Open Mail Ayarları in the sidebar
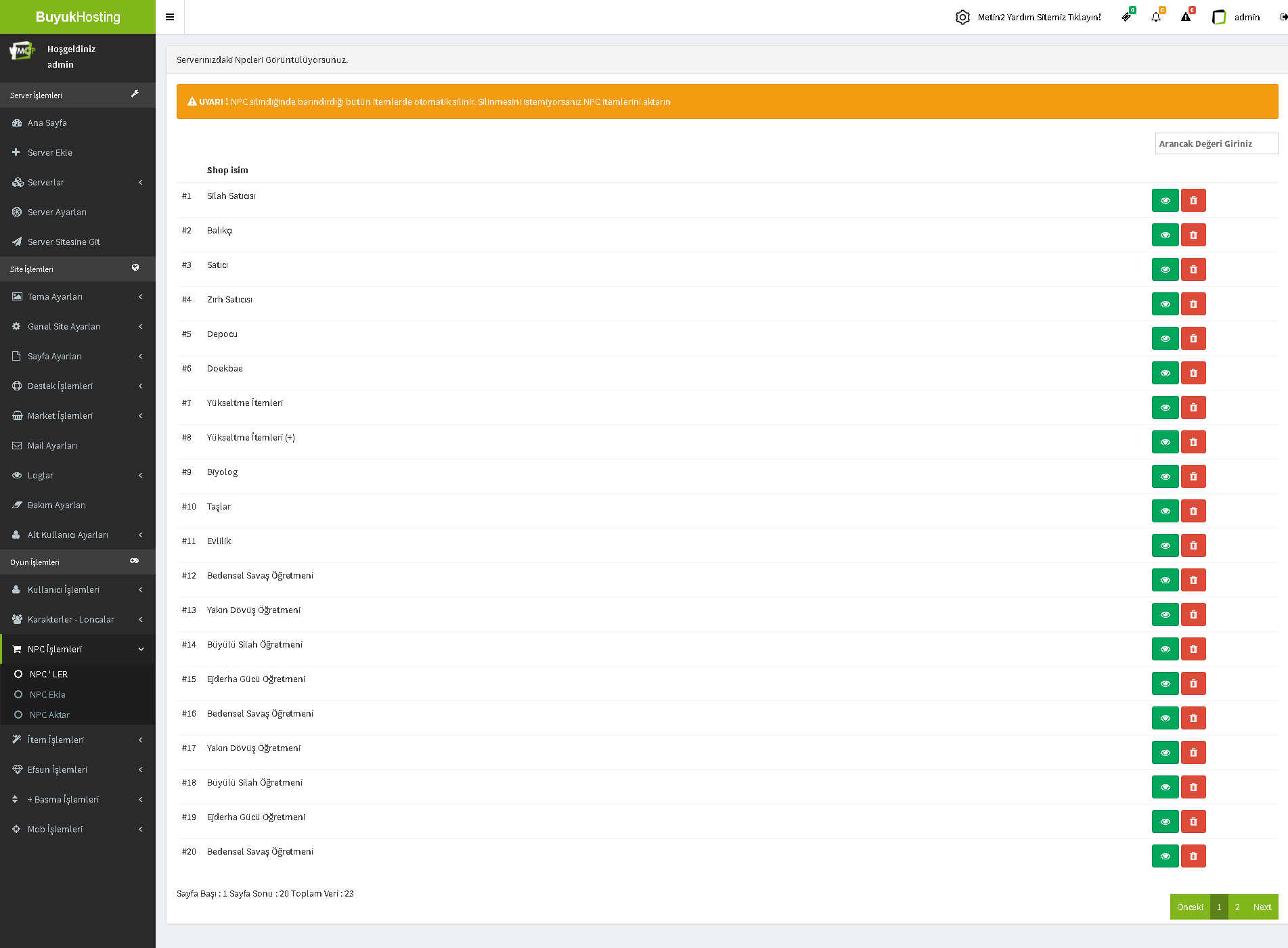Image resolution: width=1288 pixels, height=948 pixels. click(52, 445)
